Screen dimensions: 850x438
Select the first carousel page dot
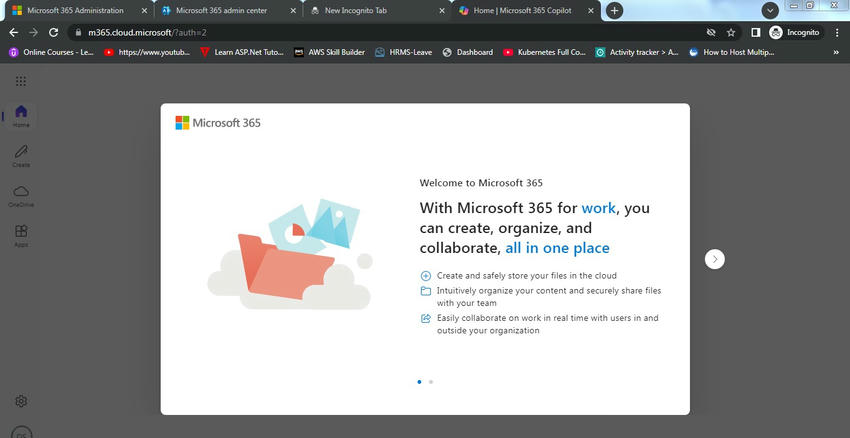click(x=419, y=382)
